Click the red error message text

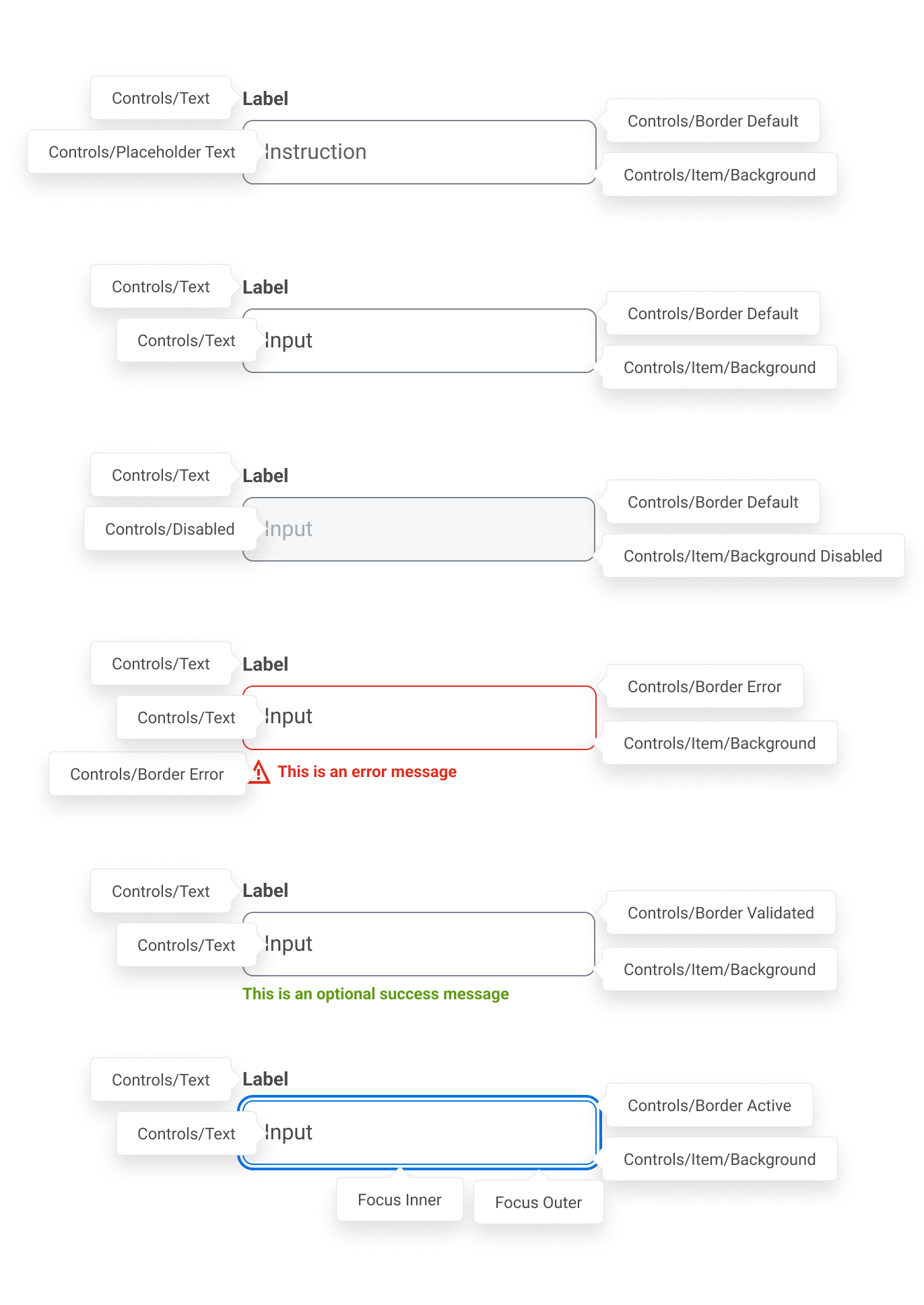point(367,772)
